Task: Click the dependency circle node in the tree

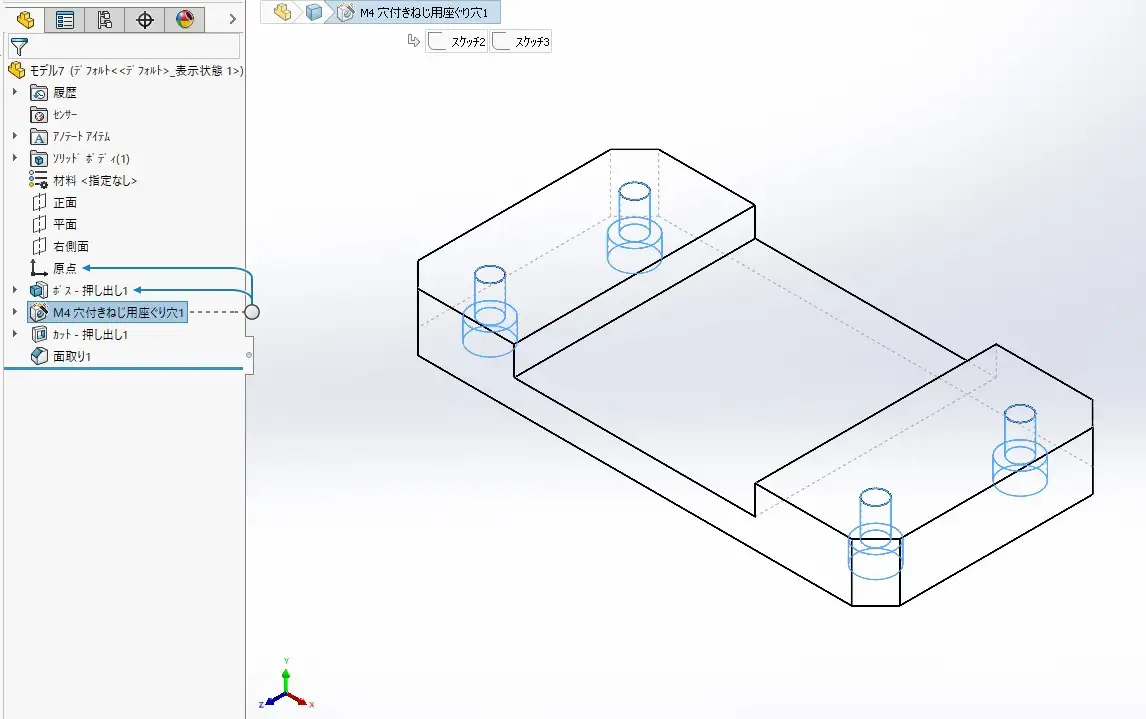Action: pyautogui.click(x=252, y=312)
